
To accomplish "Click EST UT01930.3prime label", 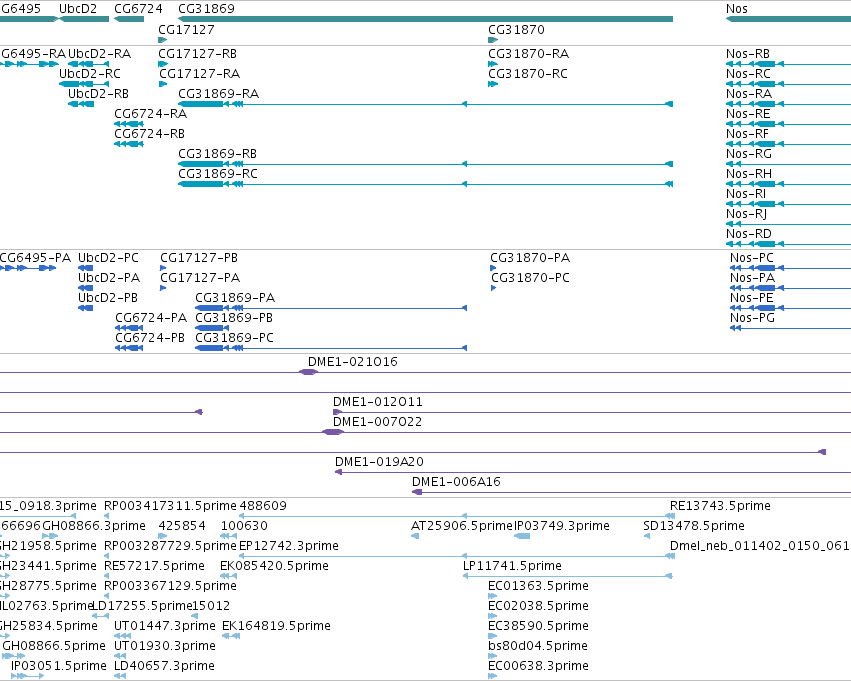I will click(165, 646).
